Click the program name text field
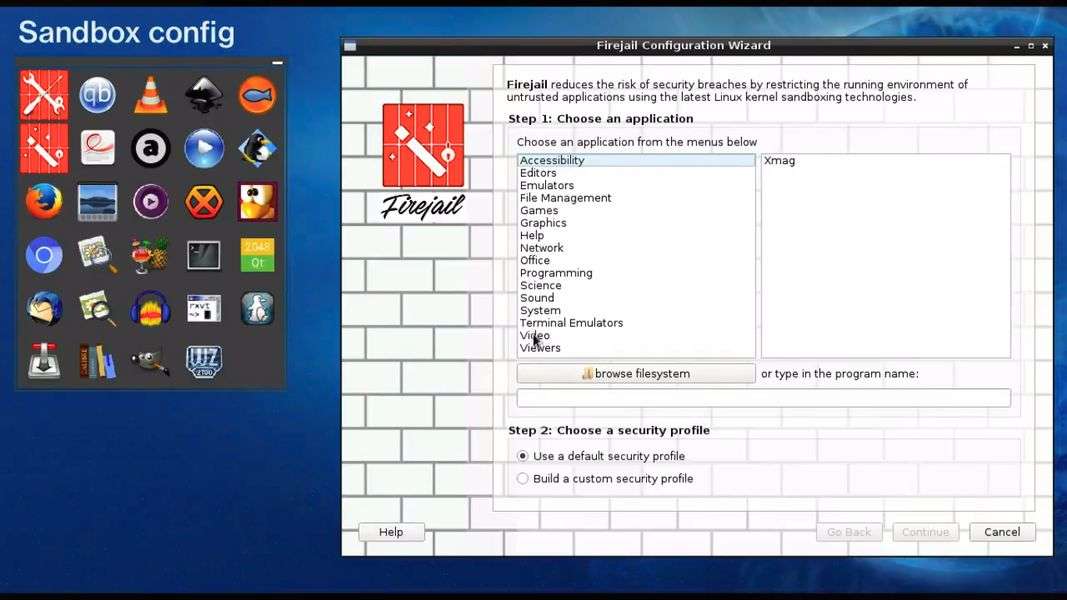This screenshot has width=1067, height=600. click(x=763, y=398)
